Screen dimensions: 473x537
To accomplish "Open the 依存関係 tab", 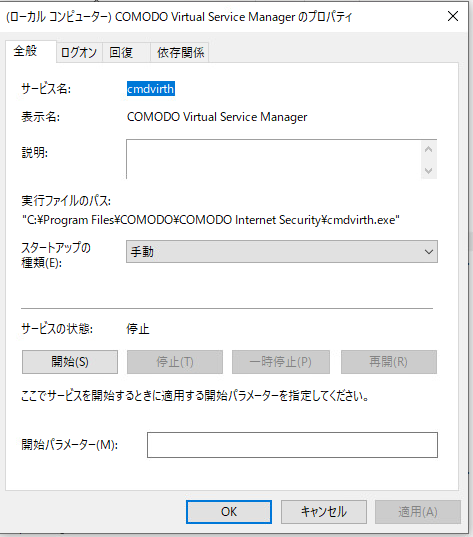I will pos(179,53).
